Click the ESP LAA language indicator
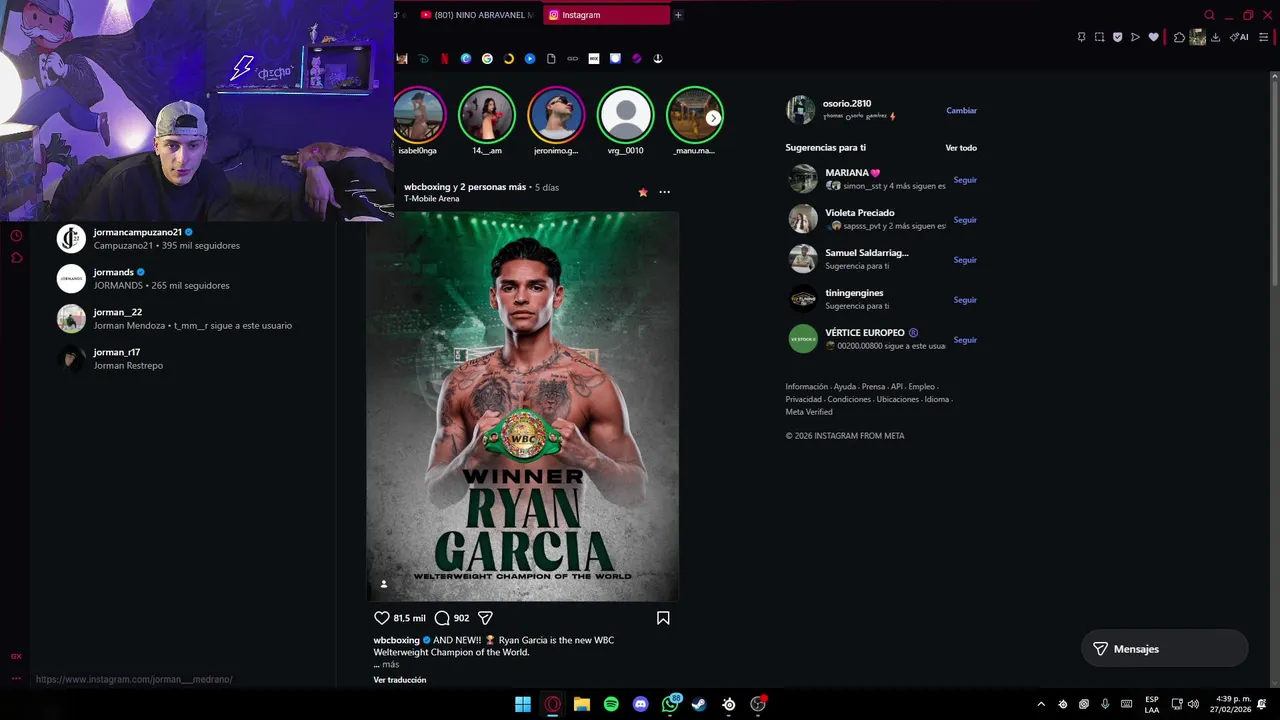 (1152, 704)
